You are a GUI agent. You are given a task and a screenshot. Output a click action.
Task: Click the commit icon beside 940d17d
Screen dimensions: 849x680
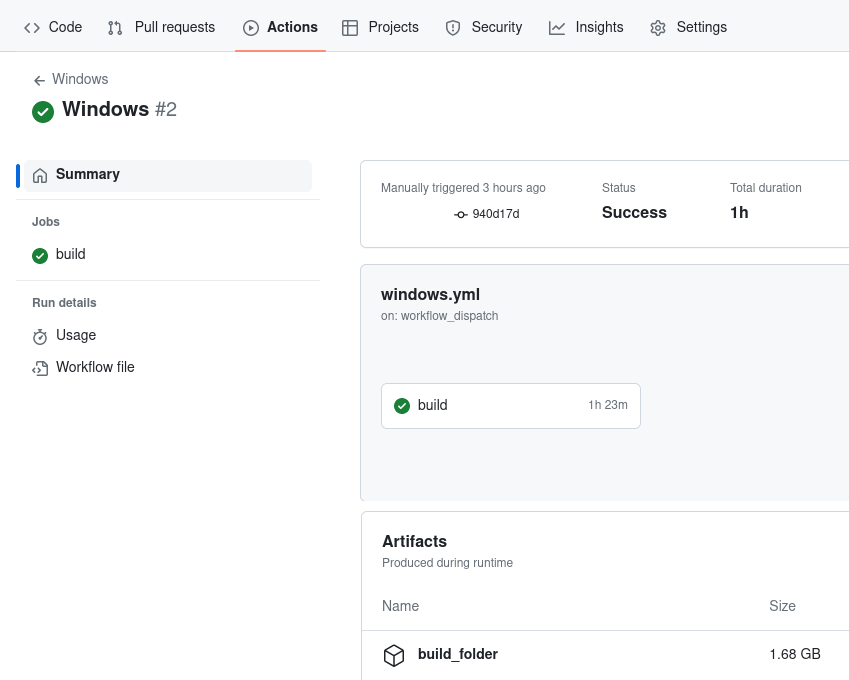coord(460,215)
